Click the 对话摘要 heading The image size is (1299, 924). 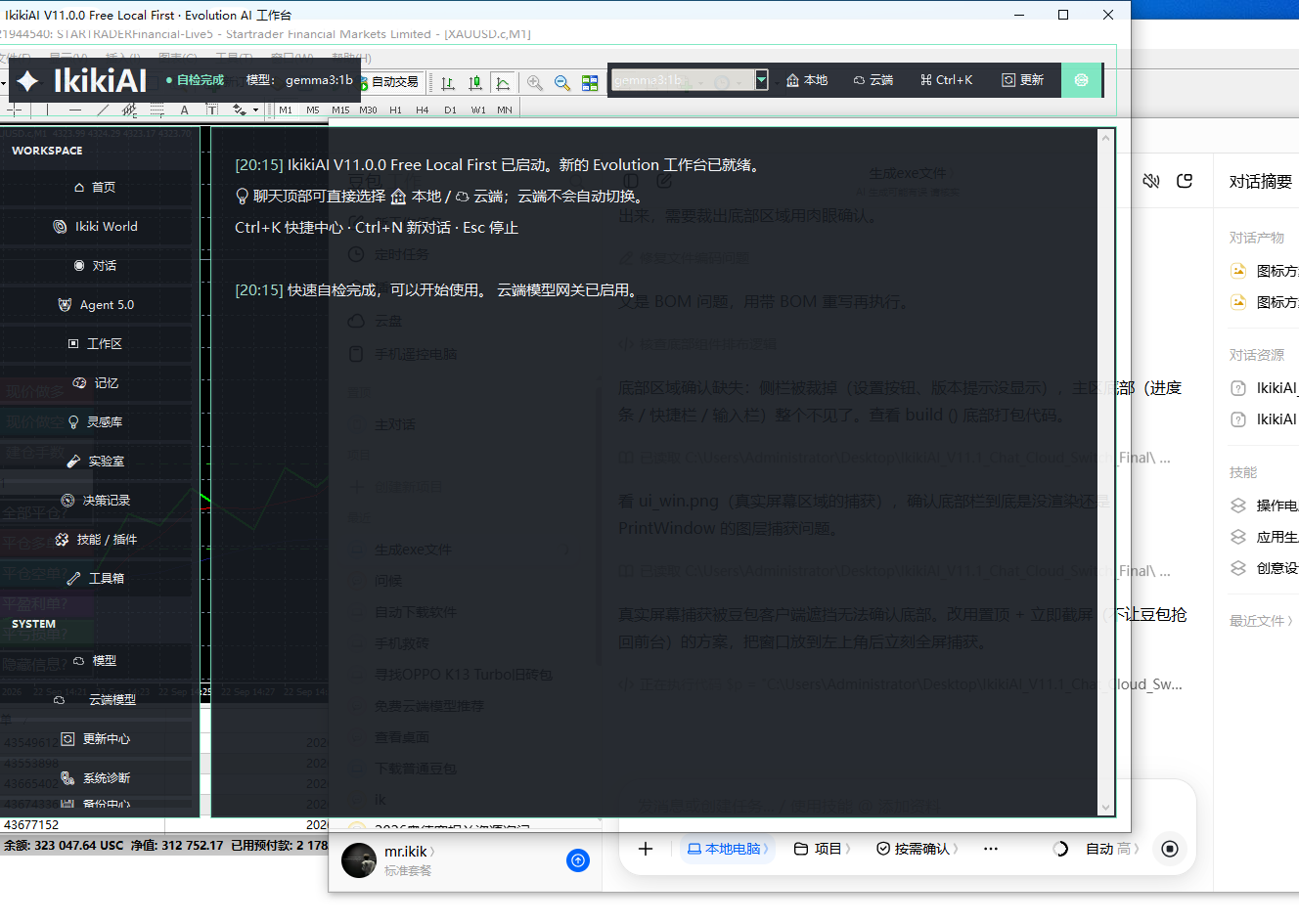point(1261,182)
